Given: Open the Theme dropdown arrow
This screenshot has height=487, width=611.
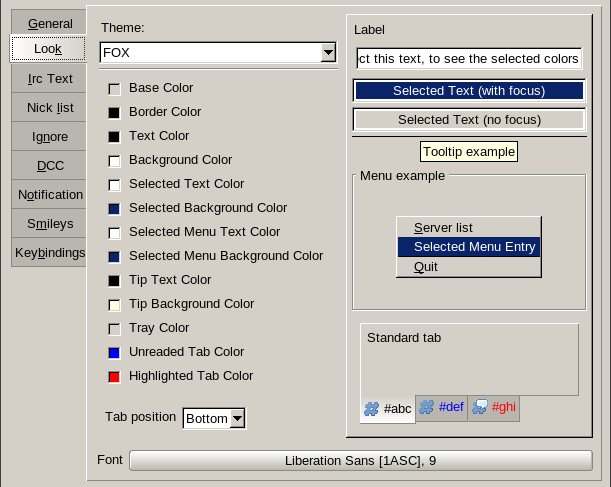Looking at the screenshot, I should coord(328,52).
